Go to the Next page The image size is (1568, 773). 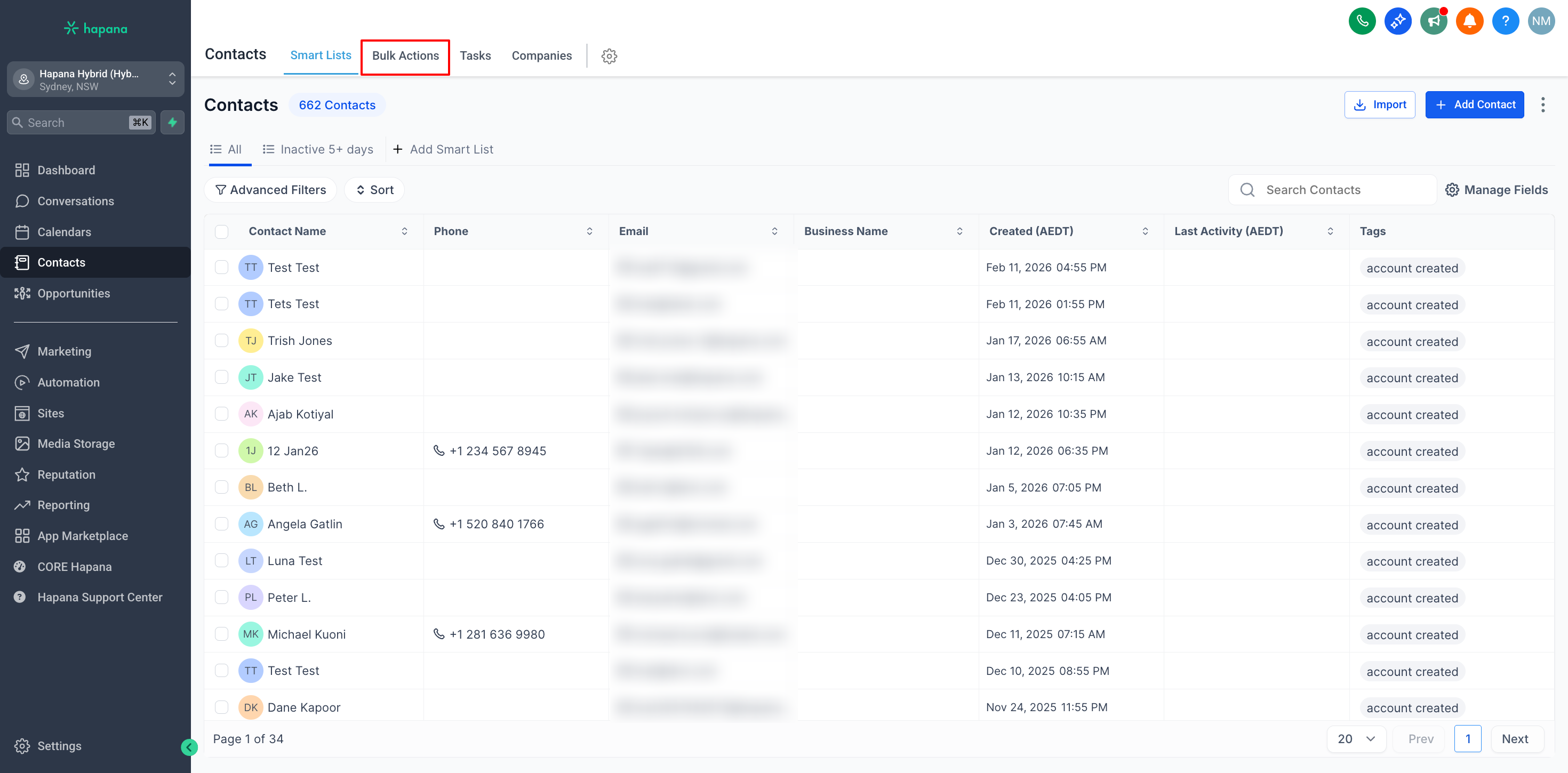click(x=1515, y=738)
